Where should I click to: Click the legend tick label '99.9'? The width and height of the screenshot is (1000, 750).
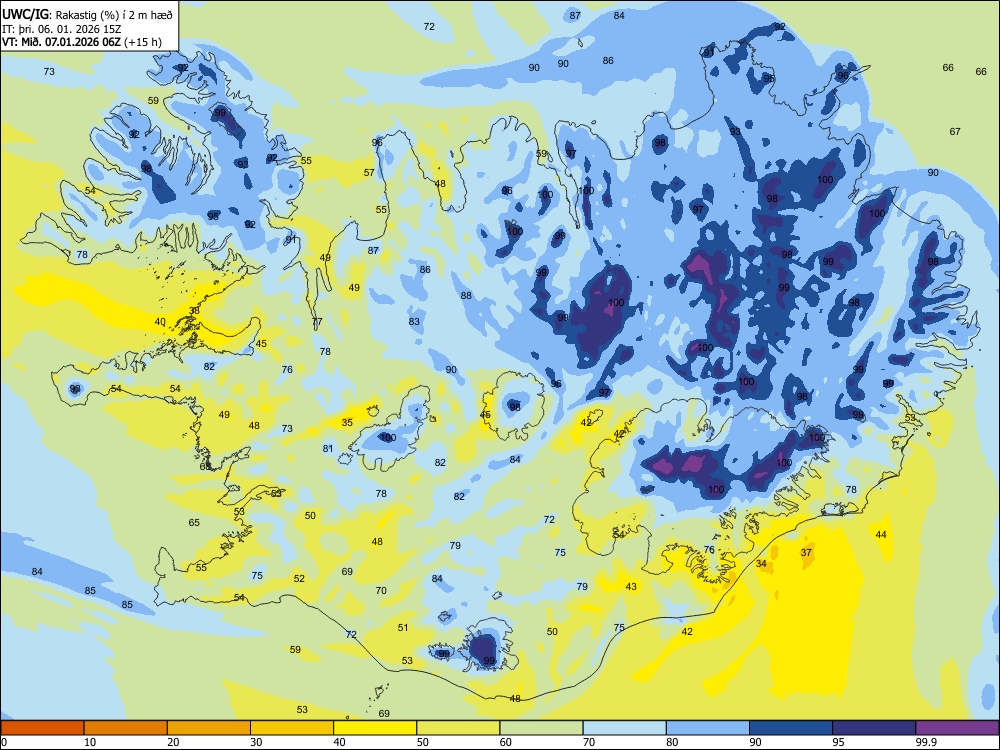(925, 742)
